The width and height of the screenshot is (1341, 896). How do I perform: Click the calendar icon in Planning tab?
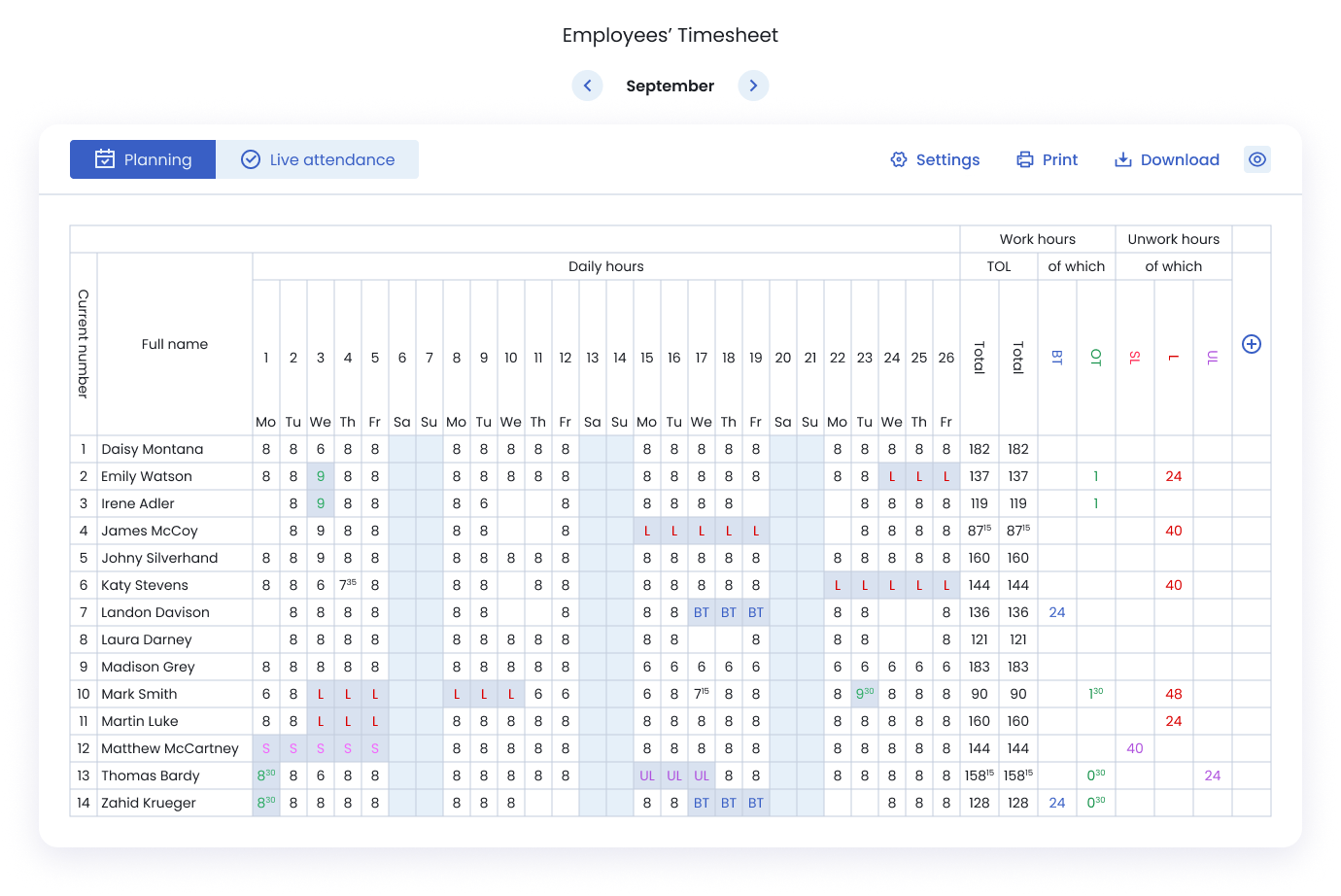(105, 159)
